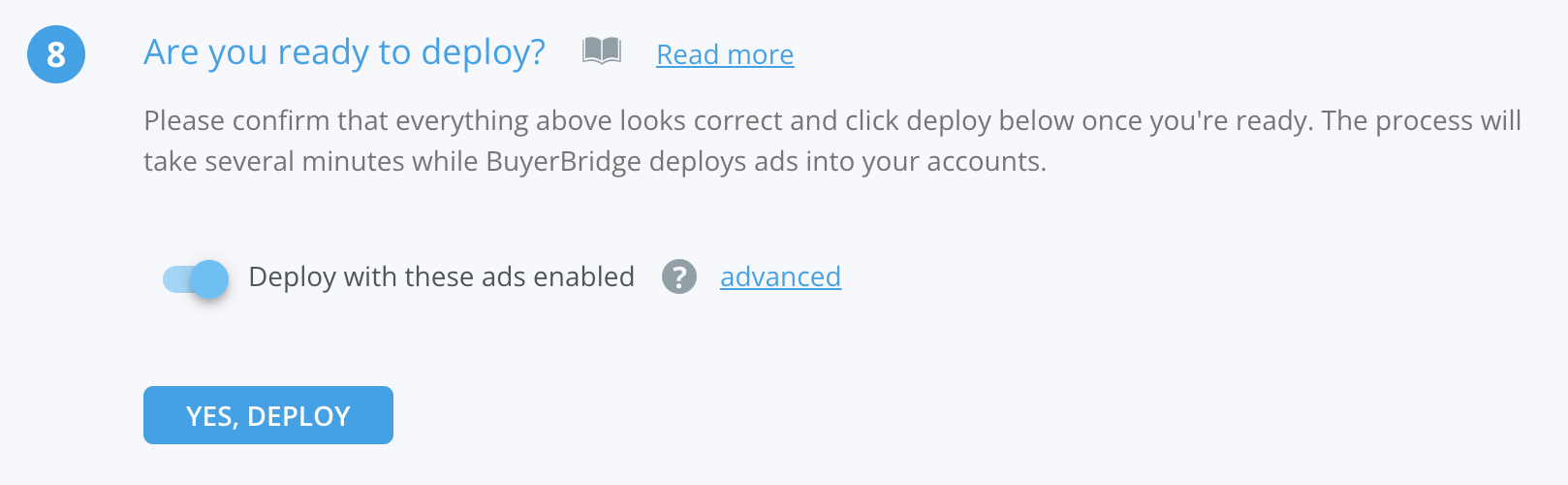This screenshot has width=1568, height=485.
Task: Open the Read more documentation link
Action: click(x=725, y=54)
